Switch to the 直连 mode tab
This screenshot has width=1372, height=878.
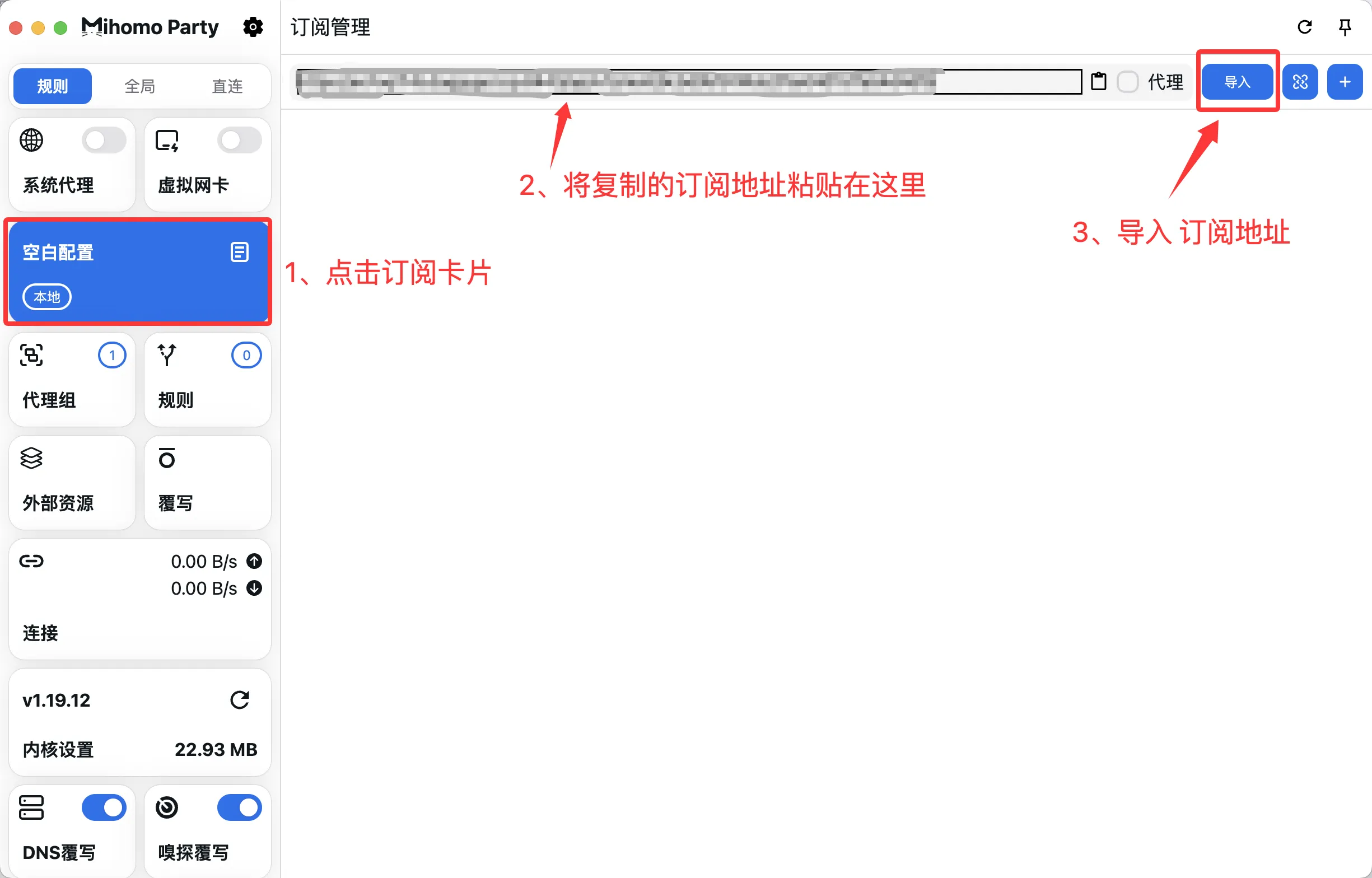(x=227, y=86)
